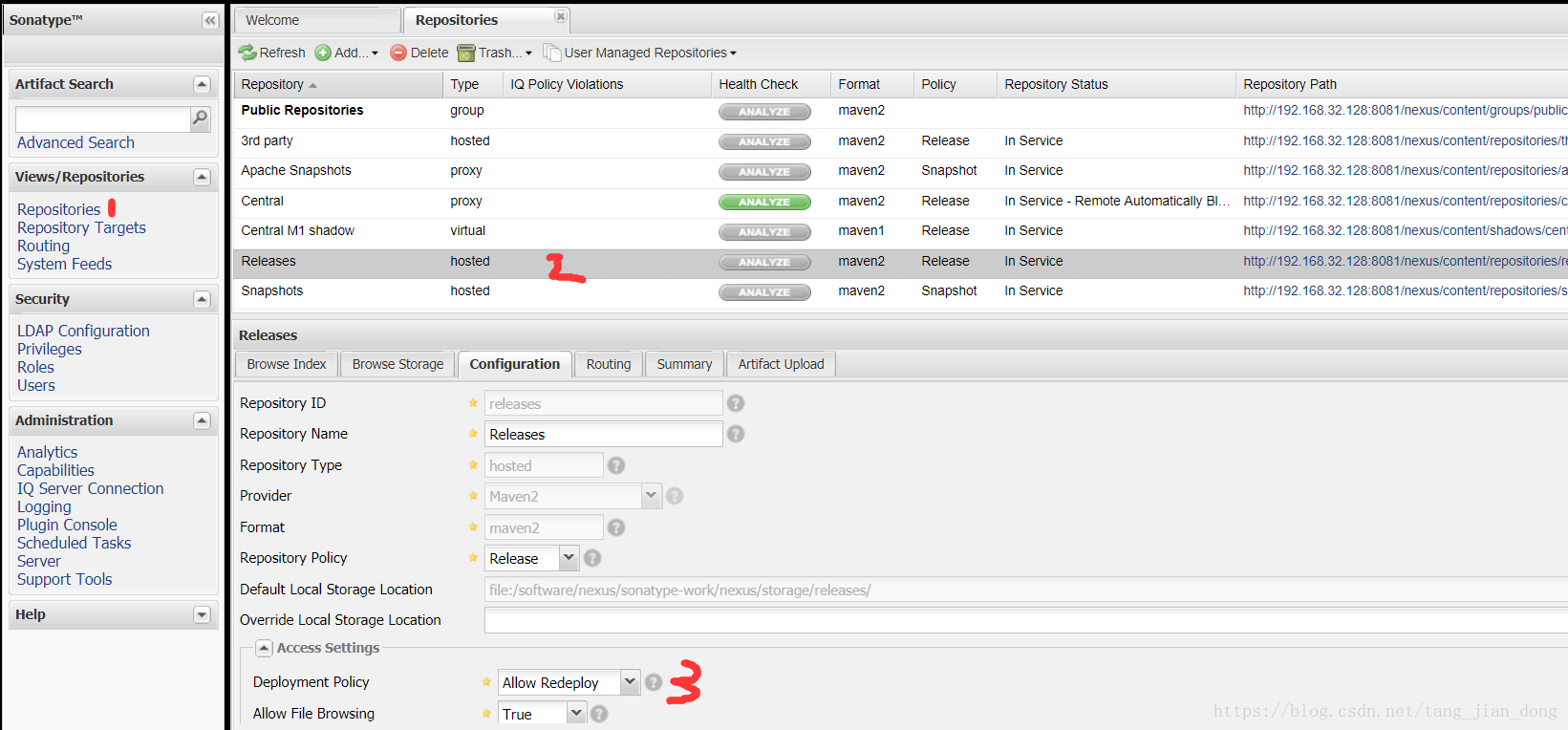Screen dimensions: 1568x730
Task: Open the Add... repository menu
Action: [347, 53]
